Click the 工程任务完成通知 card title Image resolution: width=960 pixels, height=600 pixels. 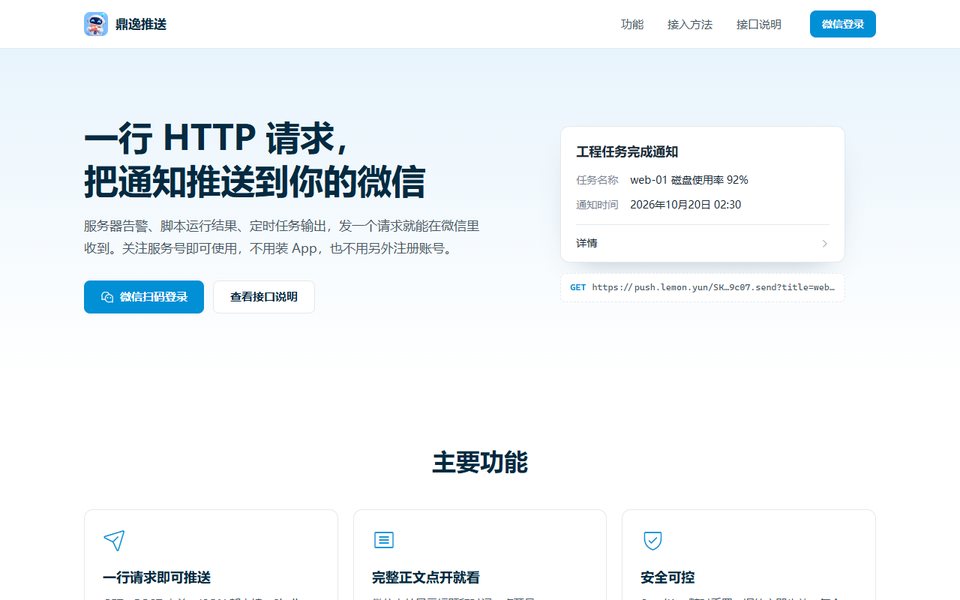(627, 152)
